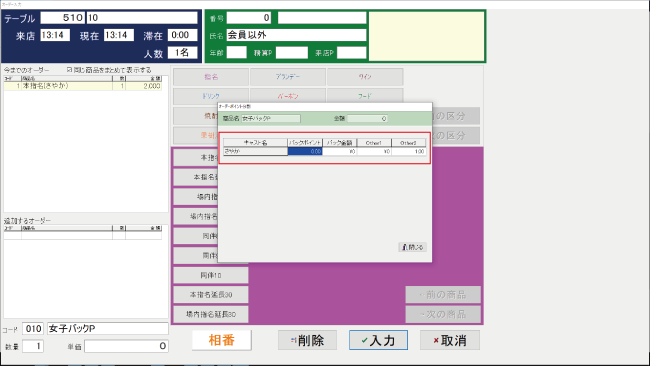Click the テーブル number field 510
Viewport: 650px width, 366px height.
[x=63, y=18]
